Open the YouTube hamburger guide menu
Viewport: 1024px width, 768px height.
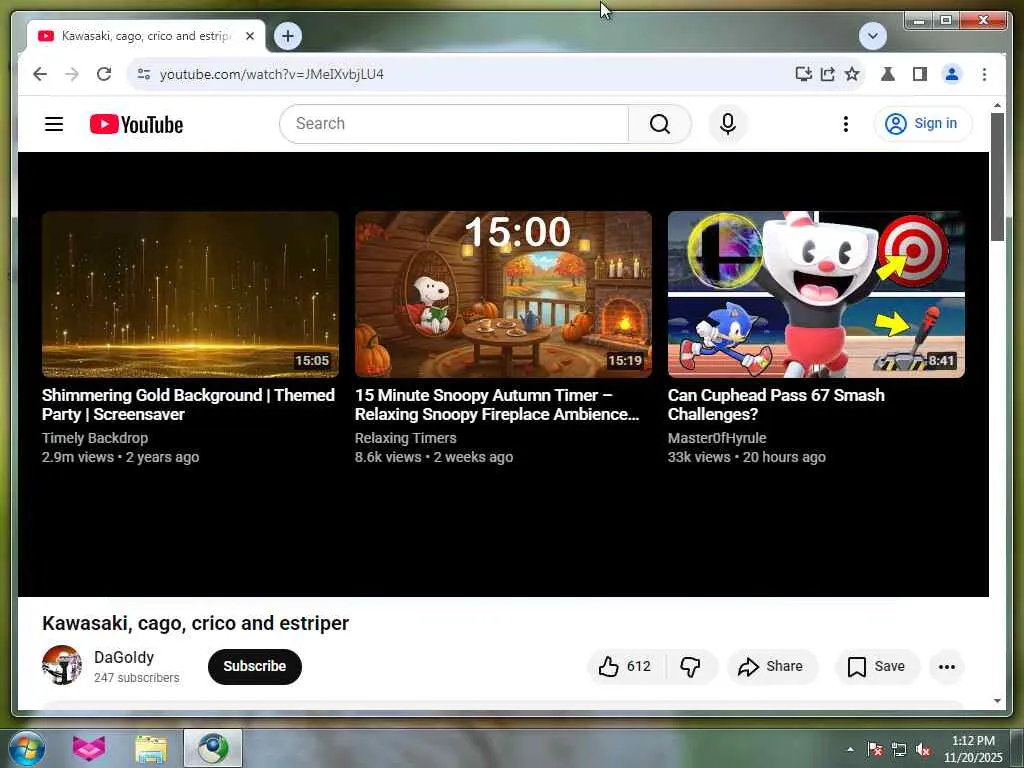54,124
